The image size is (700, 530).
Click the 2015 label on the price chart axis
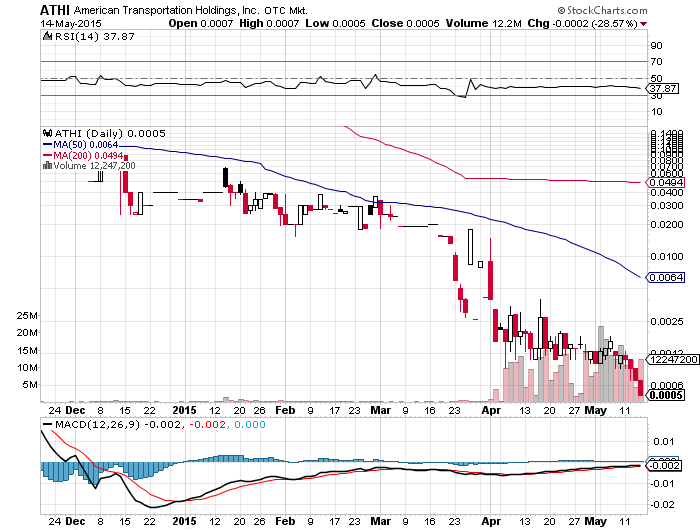pyautogui.click(x=184, y=410)
